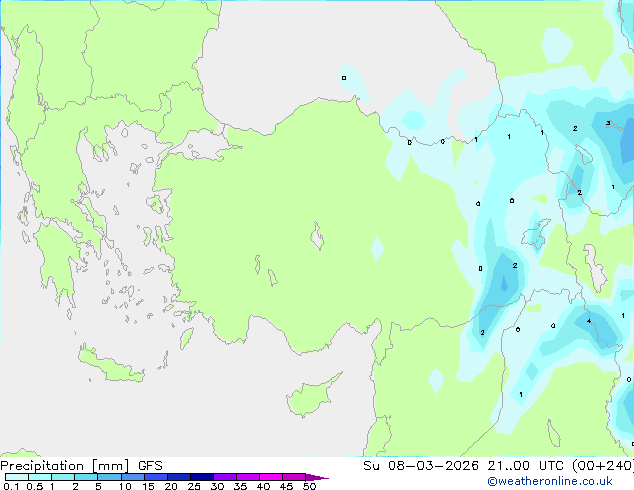
Task: Click the legend label "50"
Action: coord(309,486)
